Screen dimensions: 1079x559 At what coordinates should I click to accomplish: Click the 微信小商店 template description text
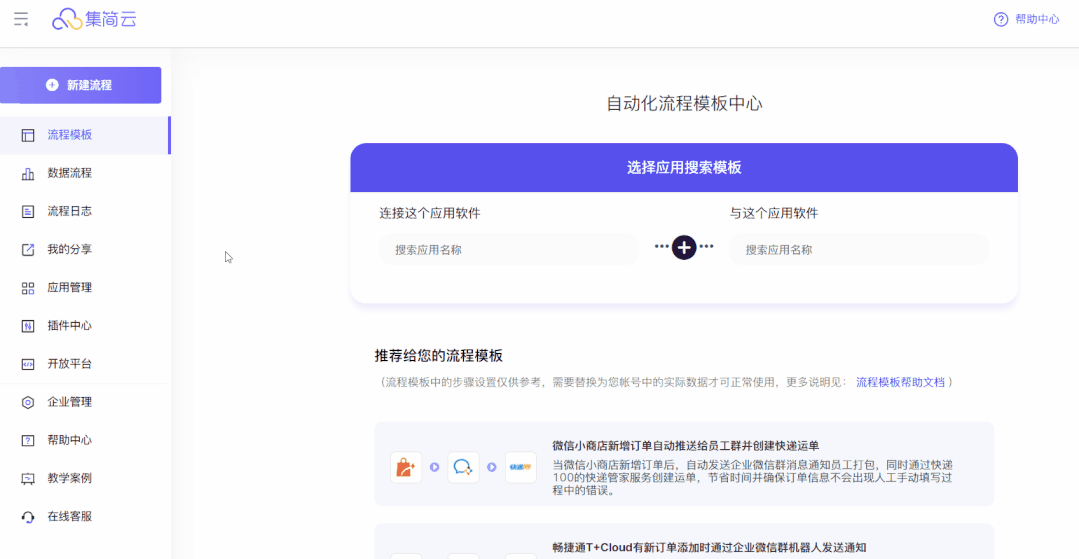point(753,478)
